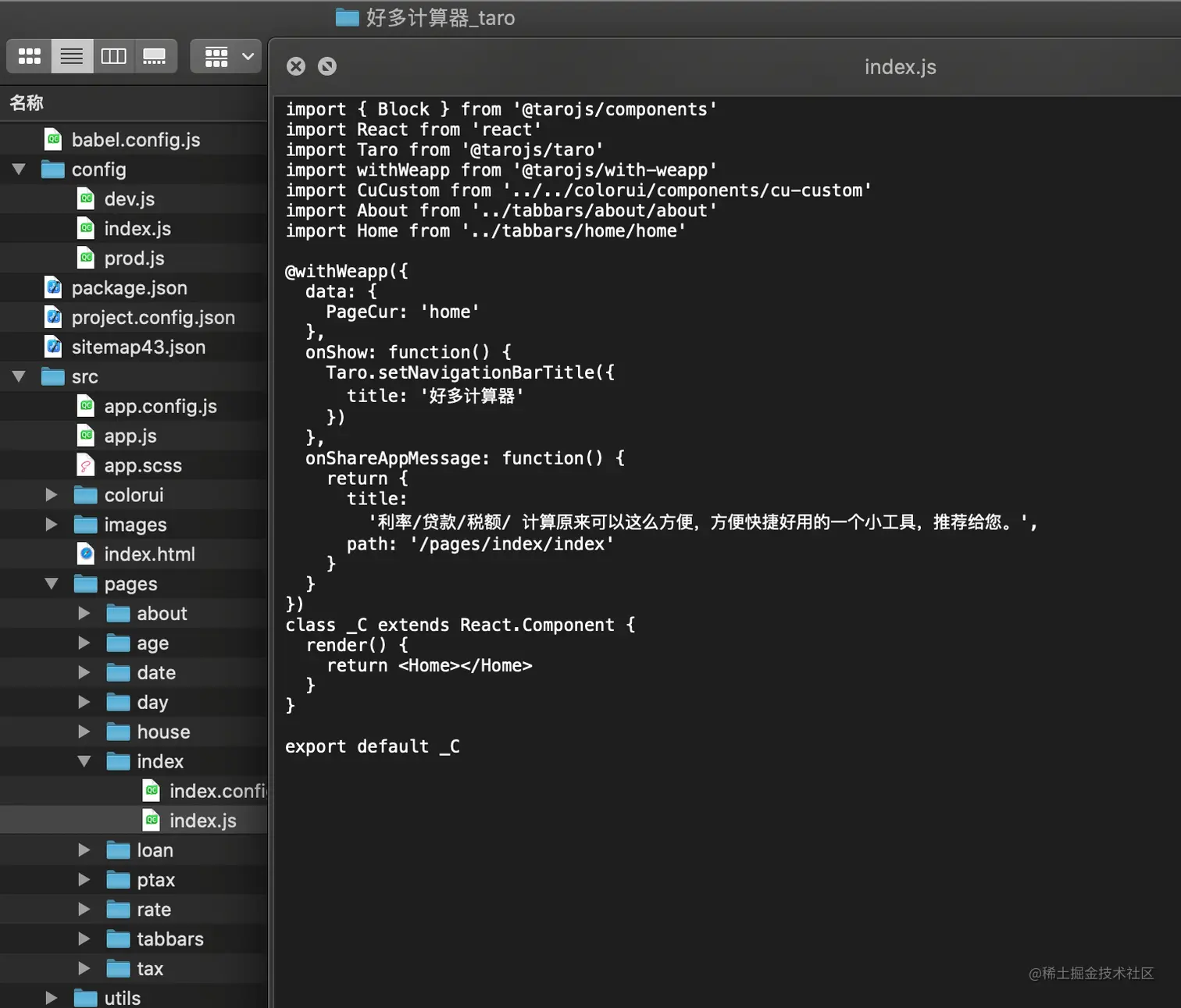
Task: Select the utils folder icon
Action: coord(86,998)
